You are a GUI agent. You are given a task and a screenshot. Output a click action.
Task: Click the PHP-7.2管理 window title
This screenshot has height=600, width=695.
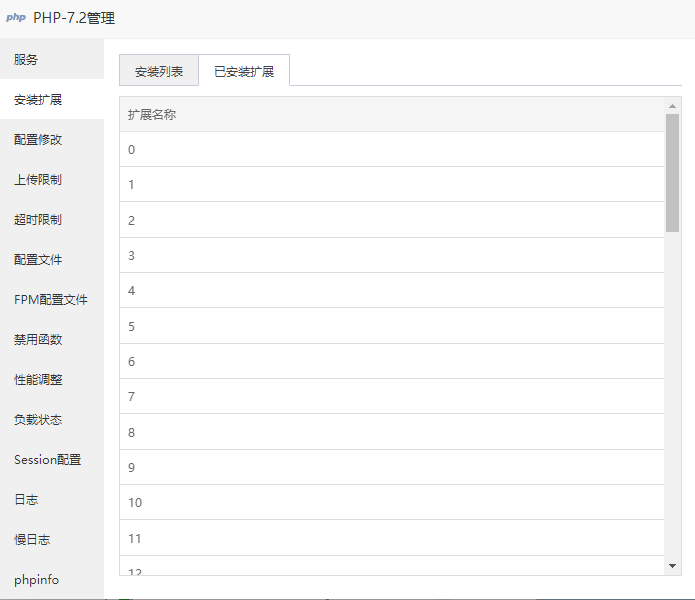click(74, 18)
